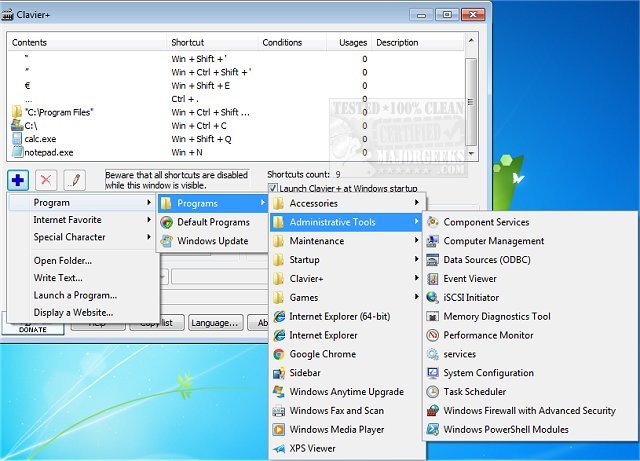Viewport: 640px width, 461px height.
Task: Choose iSCSI Initiator
Action: click(530, 297)
